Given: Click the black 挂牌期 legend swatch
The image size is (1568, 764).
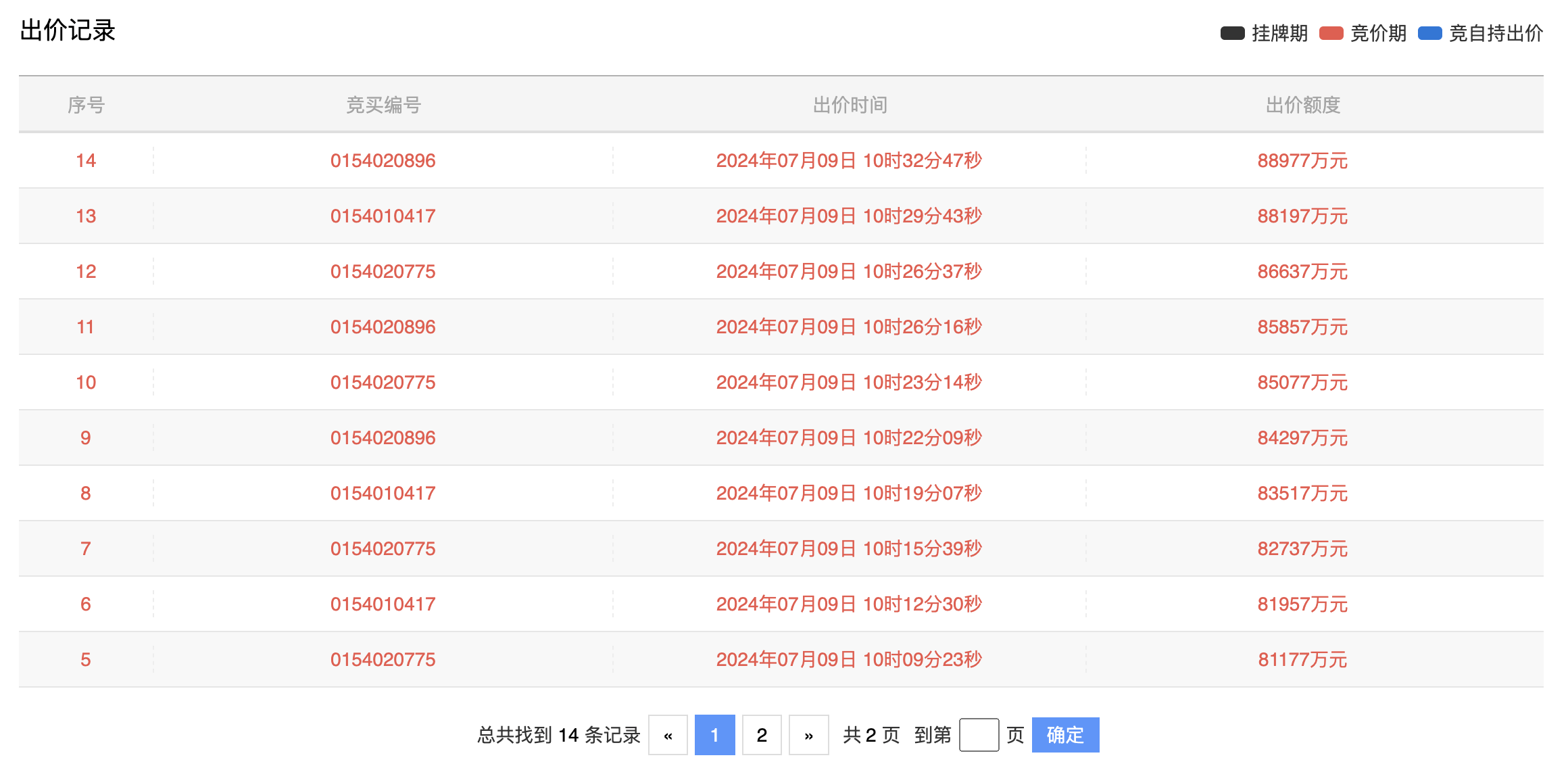Looking at the screenshot, I should pyautogui.click(x=1232, y=33).
